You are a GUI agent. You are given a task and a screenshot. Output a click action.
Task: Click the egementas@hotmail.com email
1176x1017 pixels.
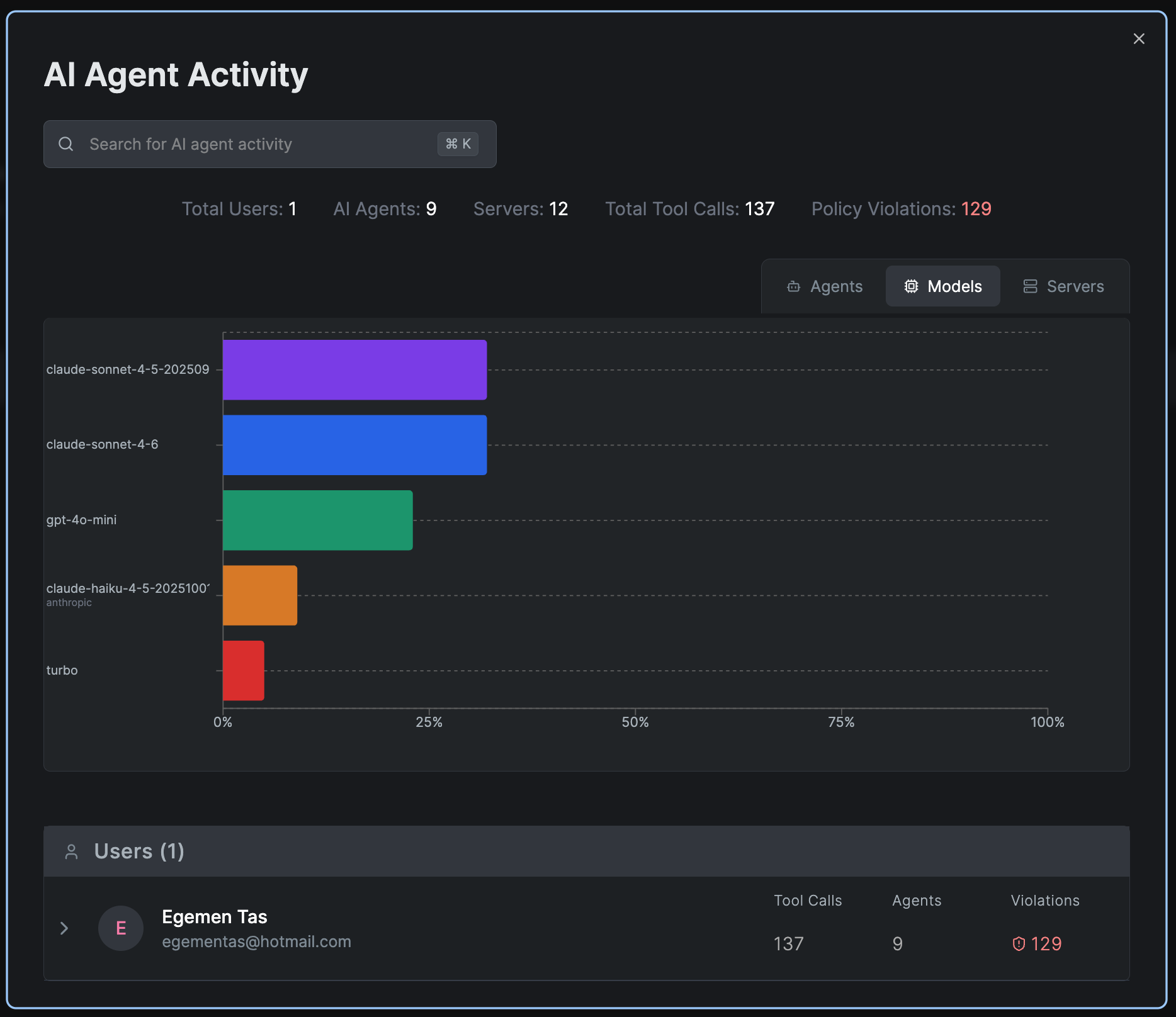click(x=256, y=941)
